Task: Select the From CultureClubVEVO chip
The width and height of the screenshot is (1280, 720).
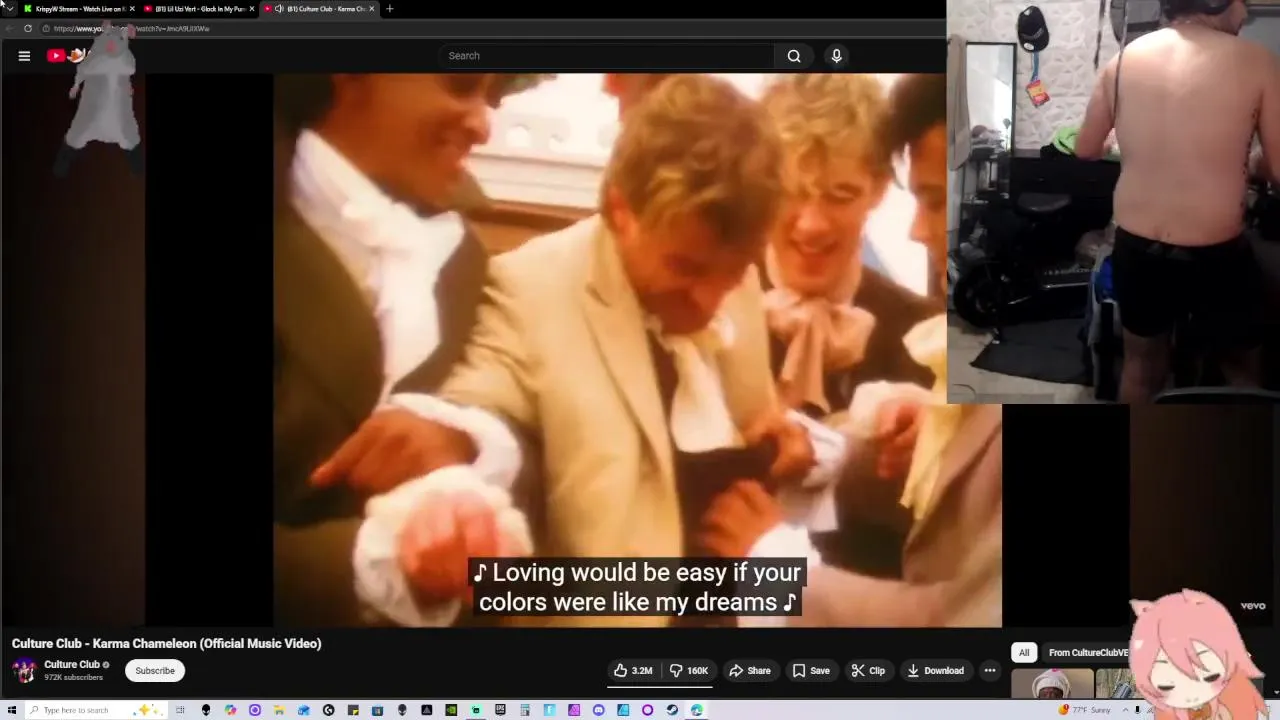Action: (1088, 653)
